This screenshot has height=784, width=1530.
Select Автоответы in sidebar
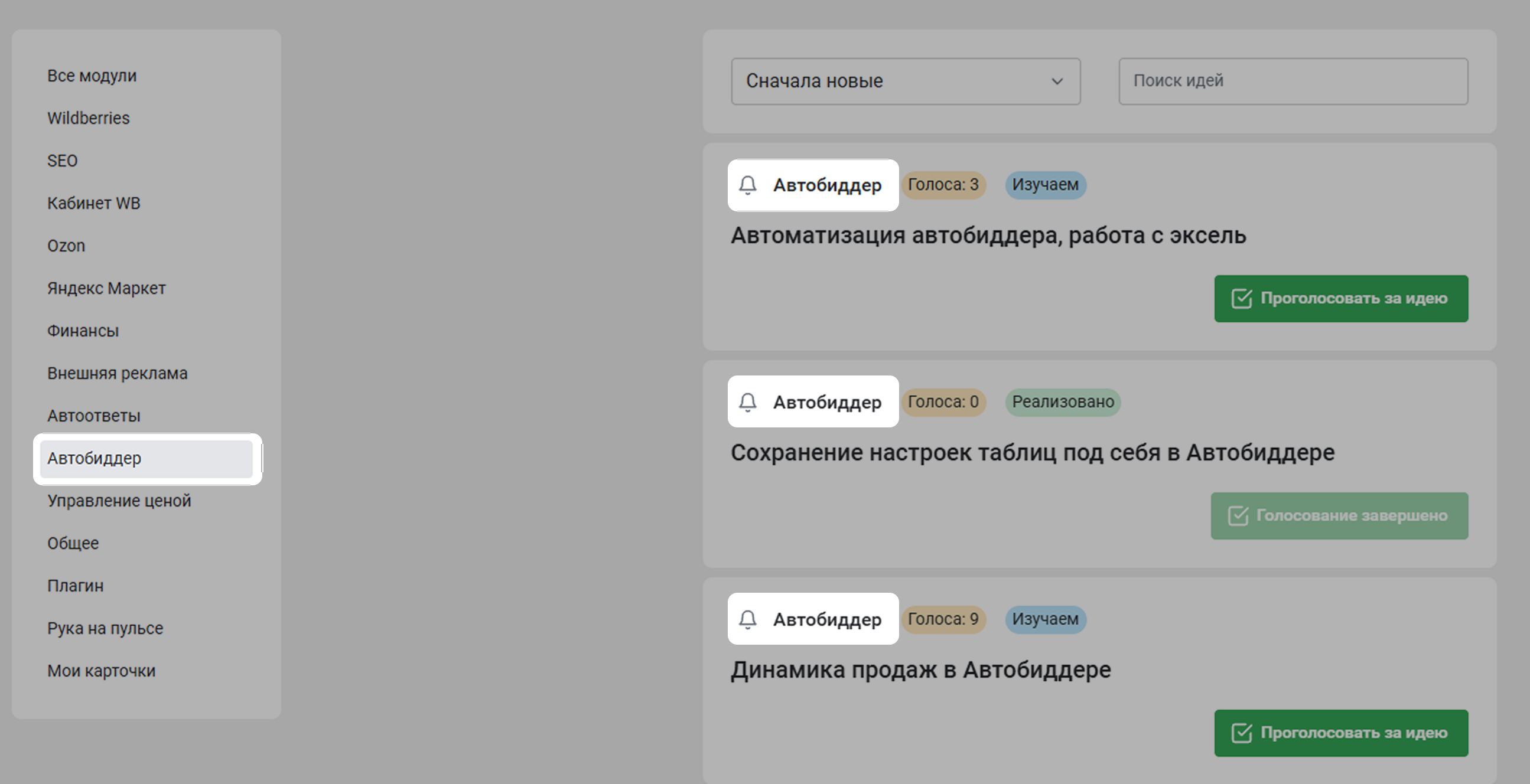[x=94, y=416]
